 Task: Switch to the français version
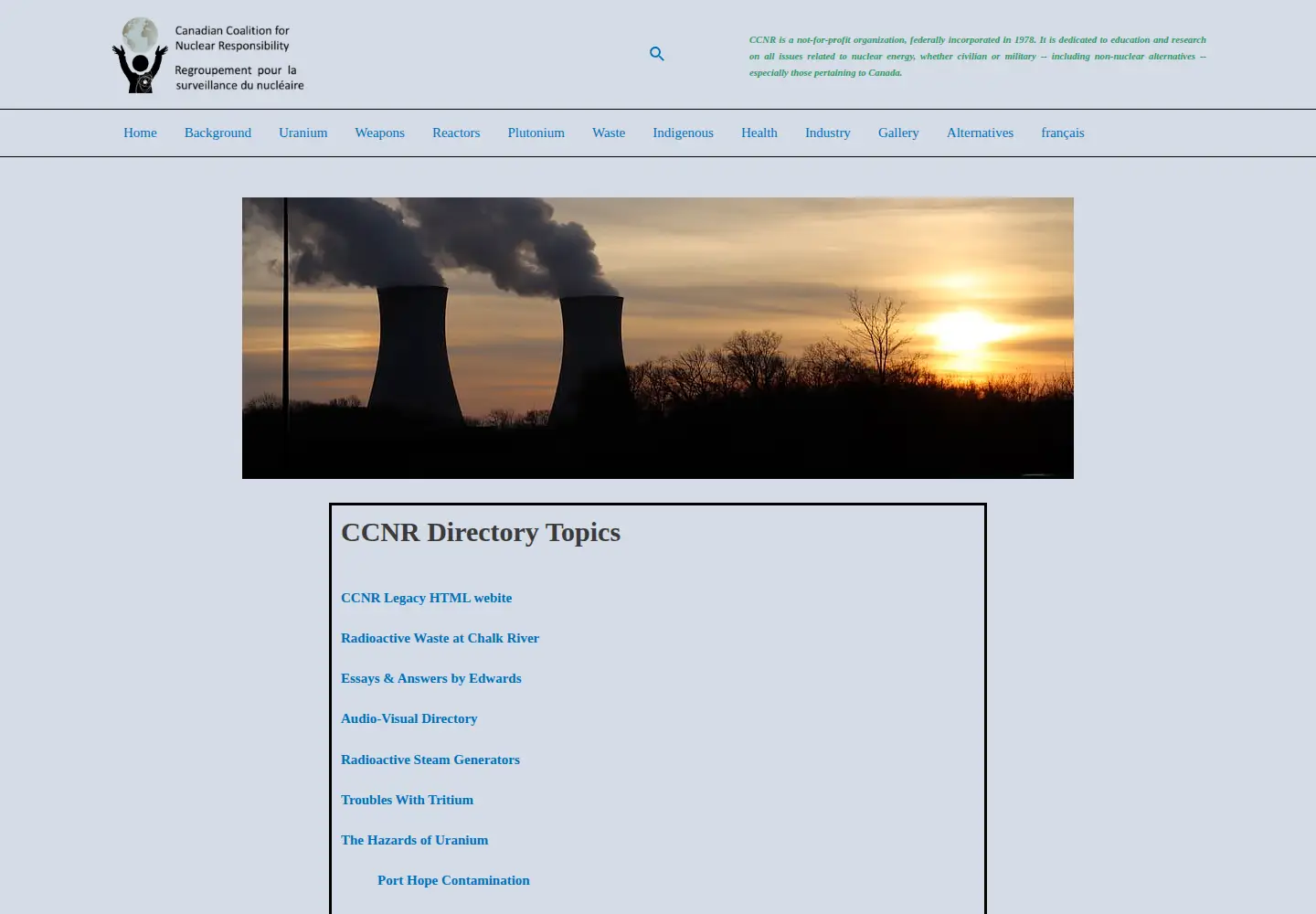click(1062, 133)
